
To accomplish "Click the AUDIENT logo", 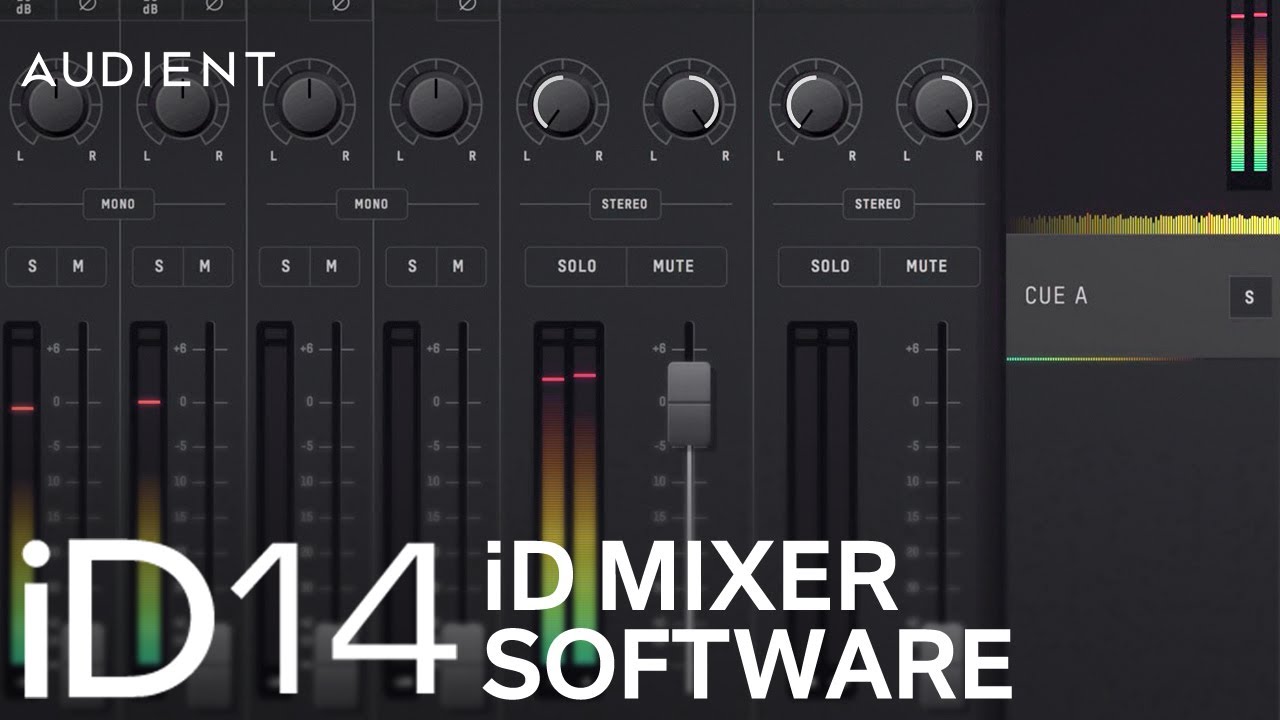I will pyautogui.click(x=148, y=68).
